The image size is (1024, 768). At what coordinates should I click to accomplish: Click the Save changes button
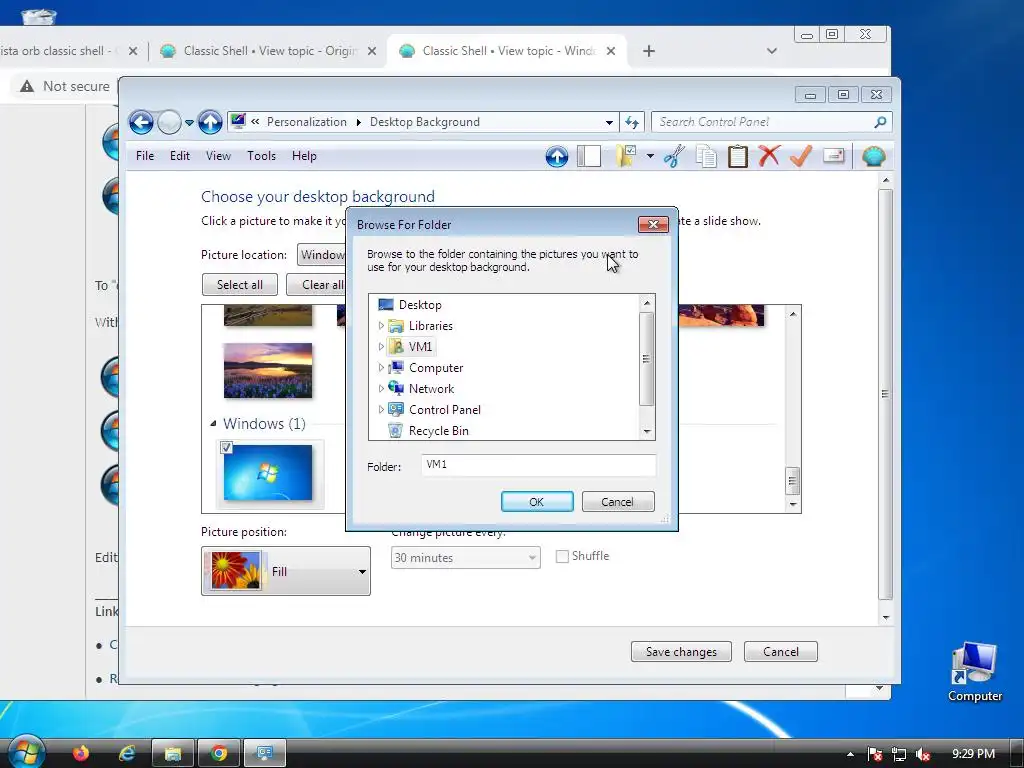click(680, 652)
